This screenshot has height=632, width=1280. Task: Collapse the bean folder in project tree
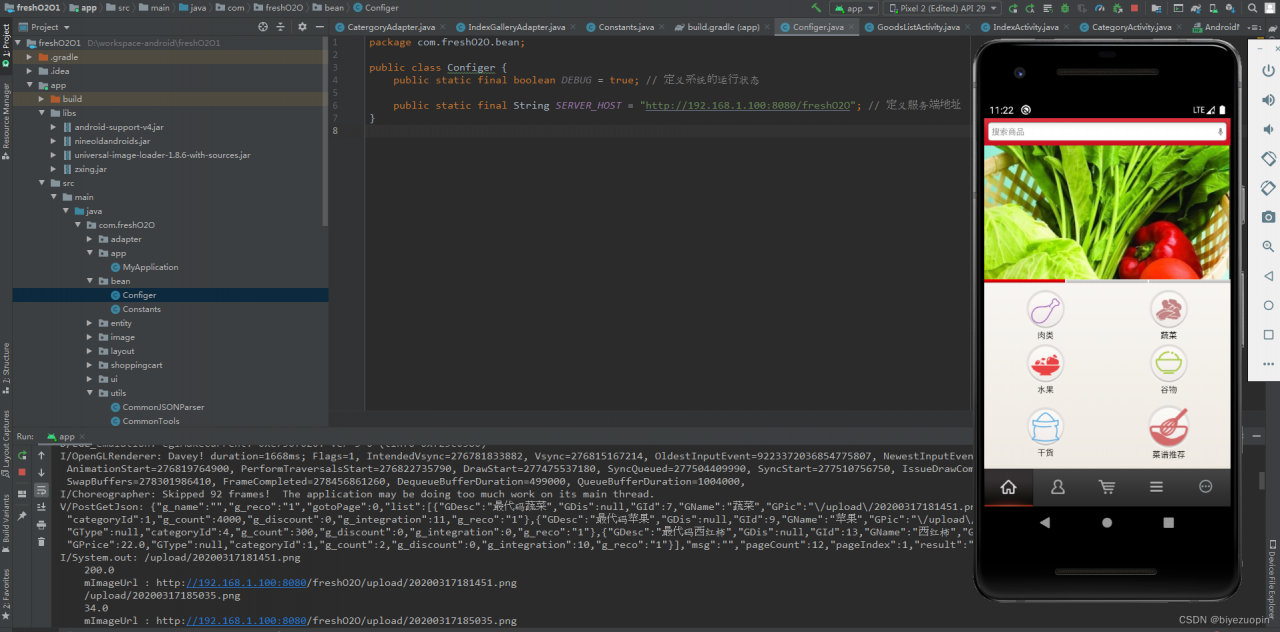point(89,281)
